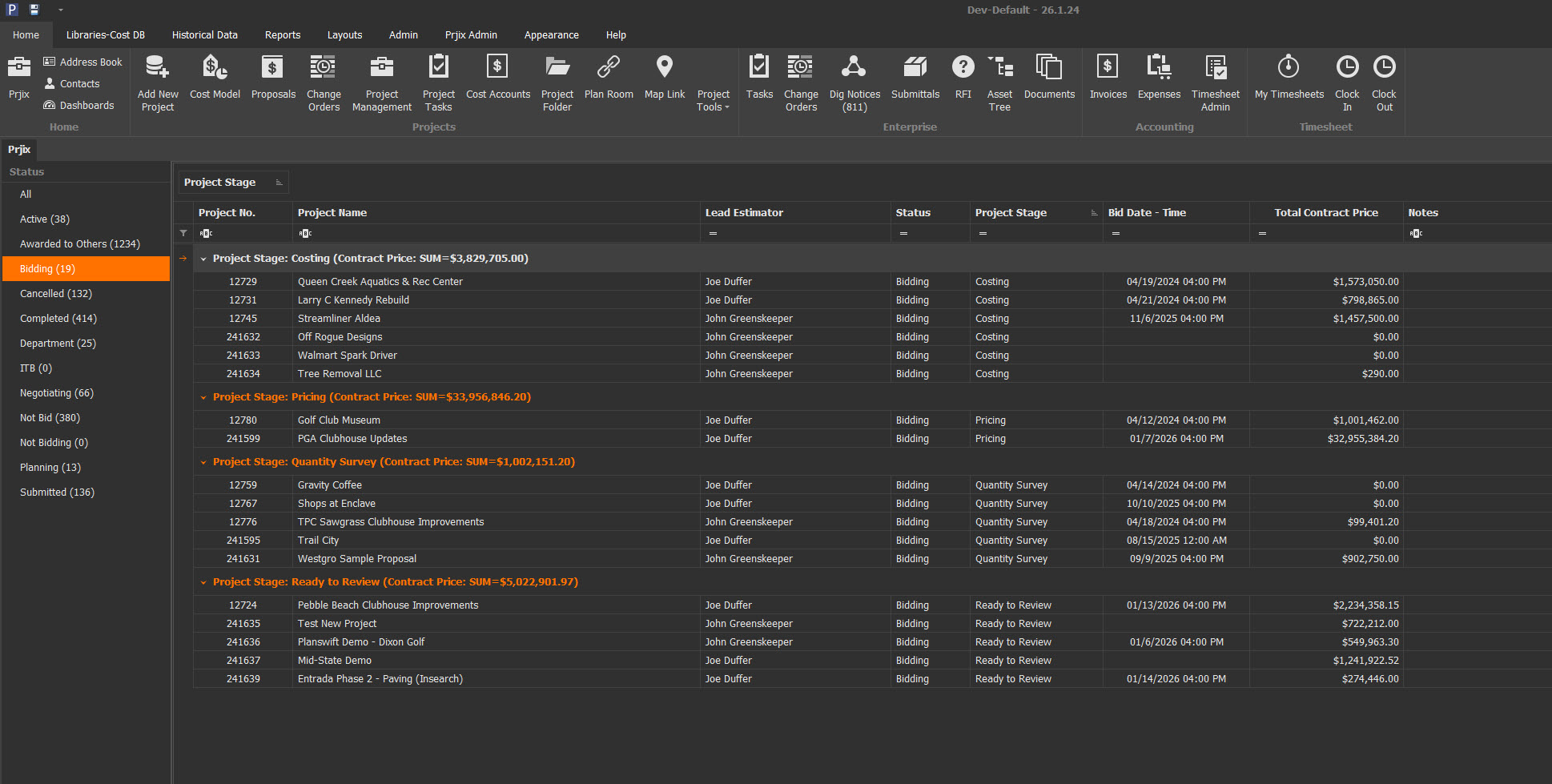
Task: Select the Pebble Beach Clubhouse Improvements row
Action: click(388, 605)
